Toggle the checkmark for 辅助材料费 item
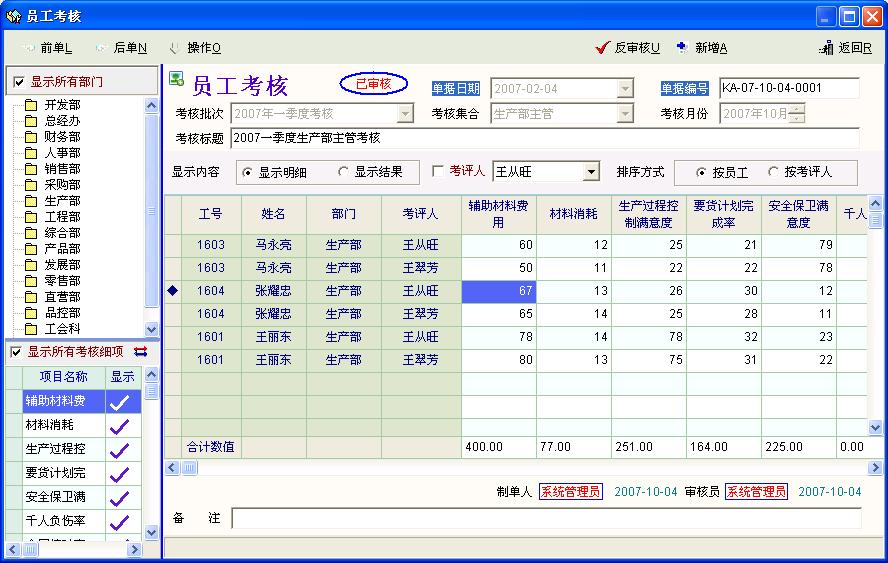The height and width of the screenshot is (563, 888). click(120, 401)
